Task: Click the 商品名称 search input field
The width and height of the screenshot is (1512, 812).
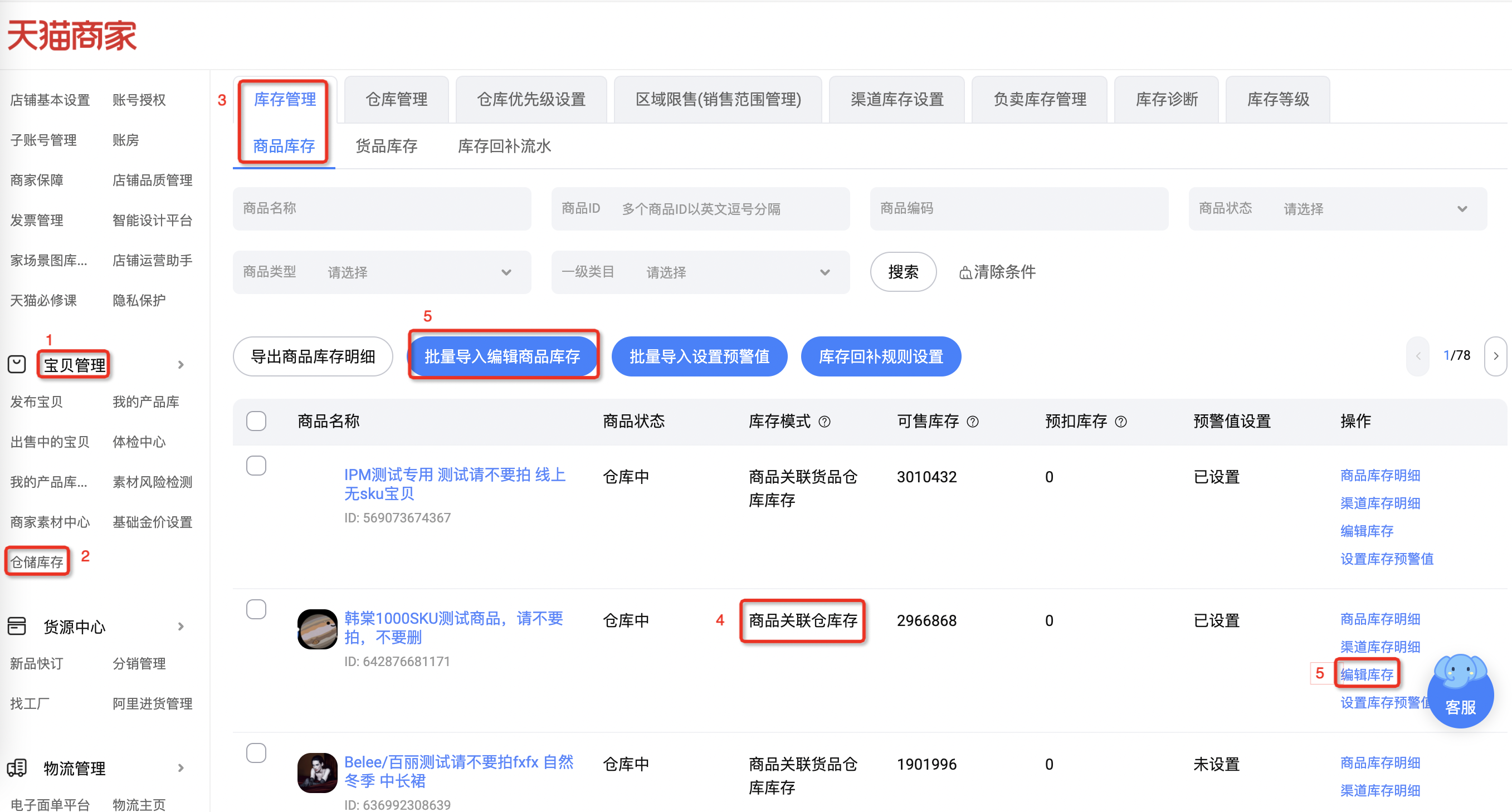Action: point(382,209)
